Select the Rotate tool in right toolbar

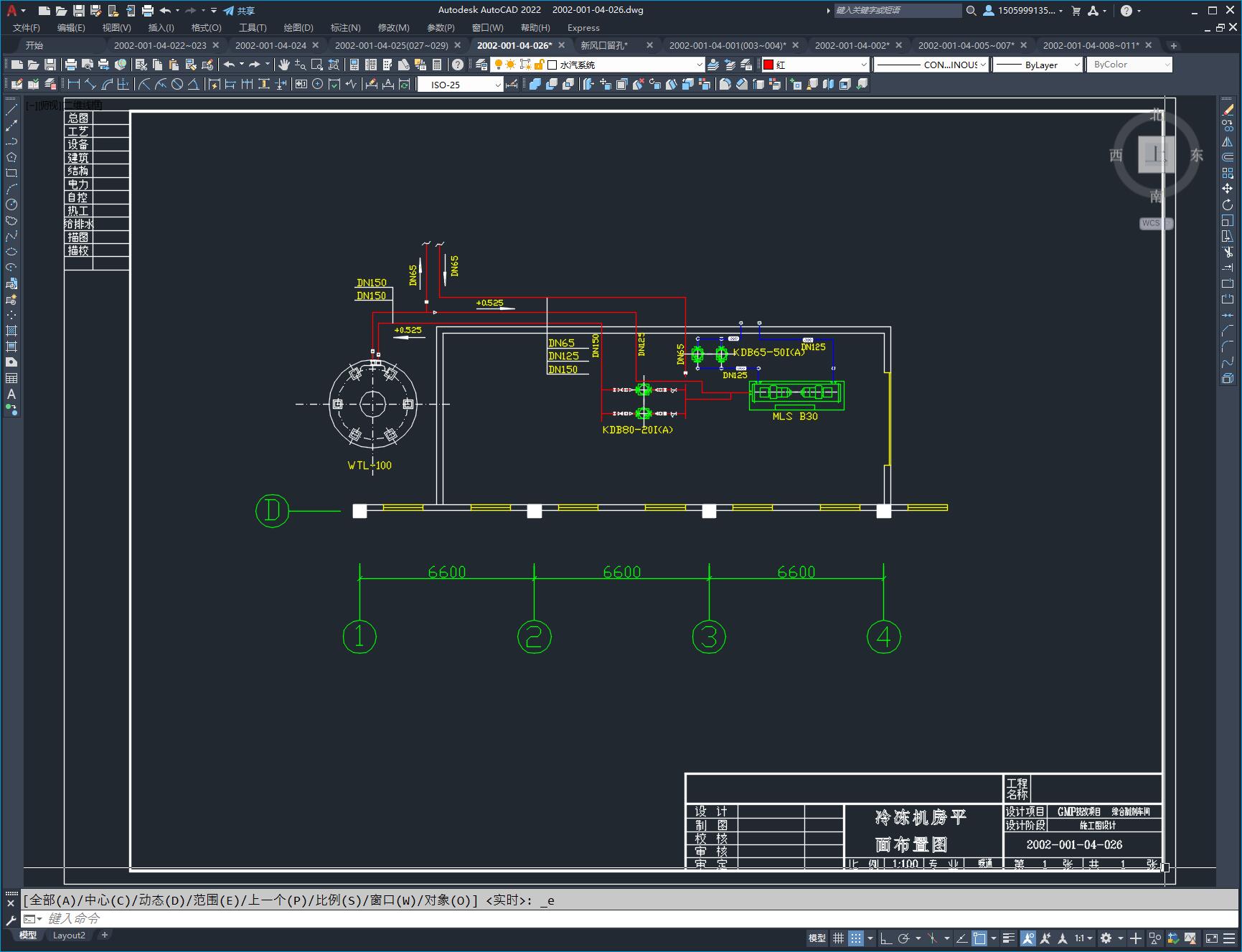tap(1228, 204)
